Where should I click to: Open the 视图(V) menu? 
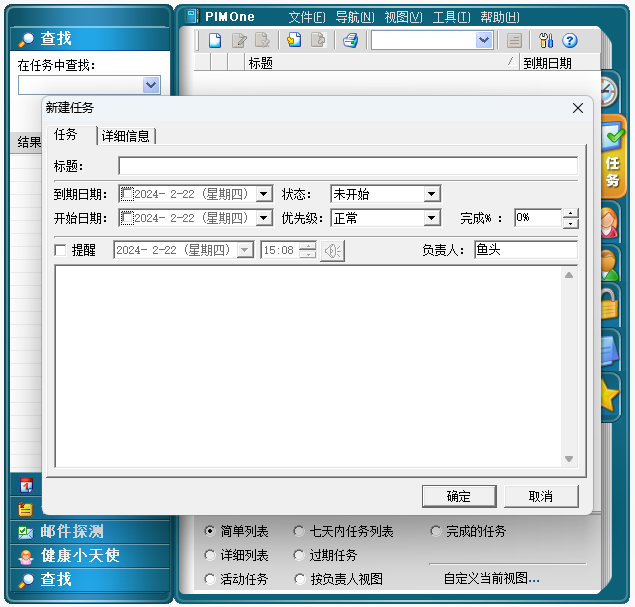tap(403, 17)
